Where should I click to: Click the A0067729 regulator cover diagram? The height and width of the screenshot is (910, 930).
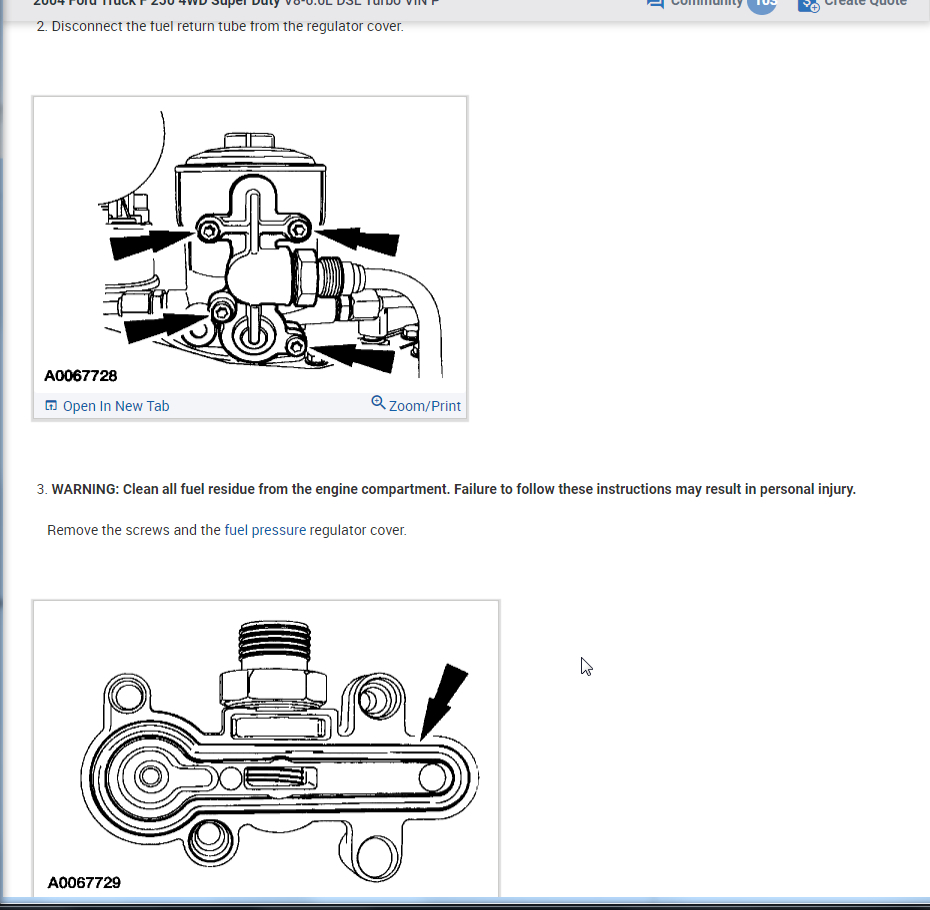click(266, 749)
